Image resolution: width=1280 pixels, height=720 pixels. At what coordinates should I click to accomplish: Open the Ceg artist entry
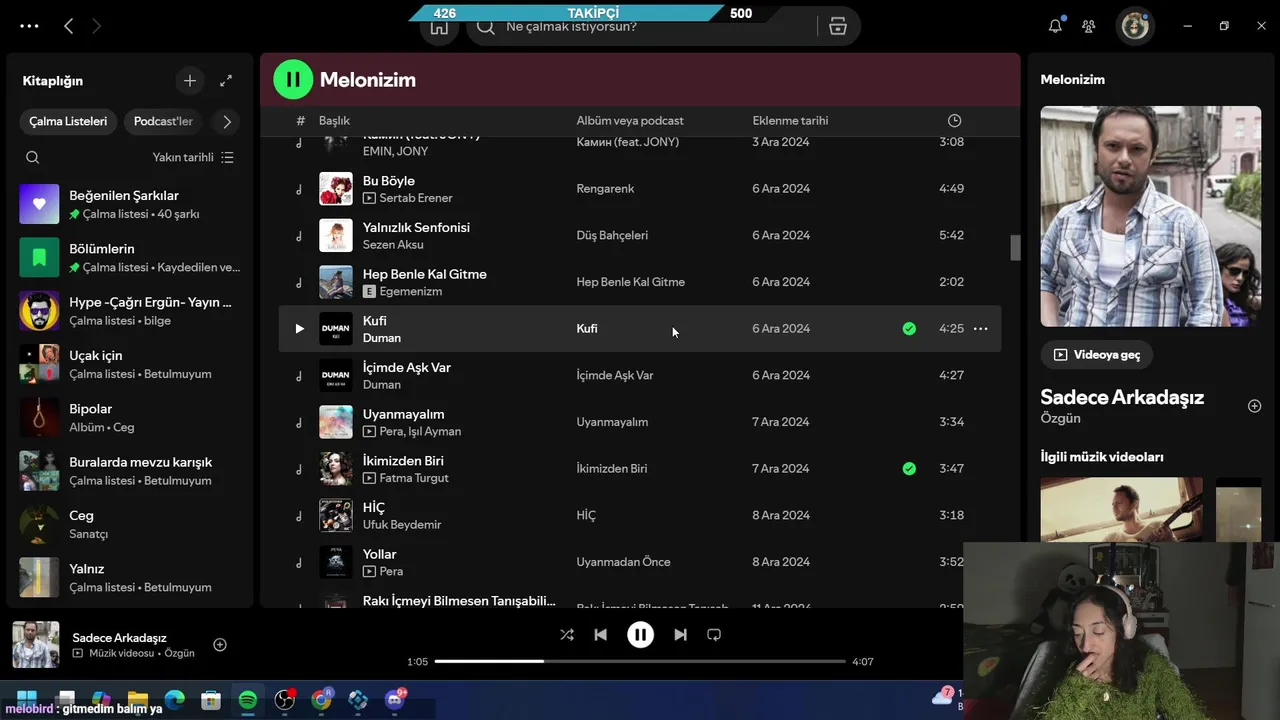point(130,524)
